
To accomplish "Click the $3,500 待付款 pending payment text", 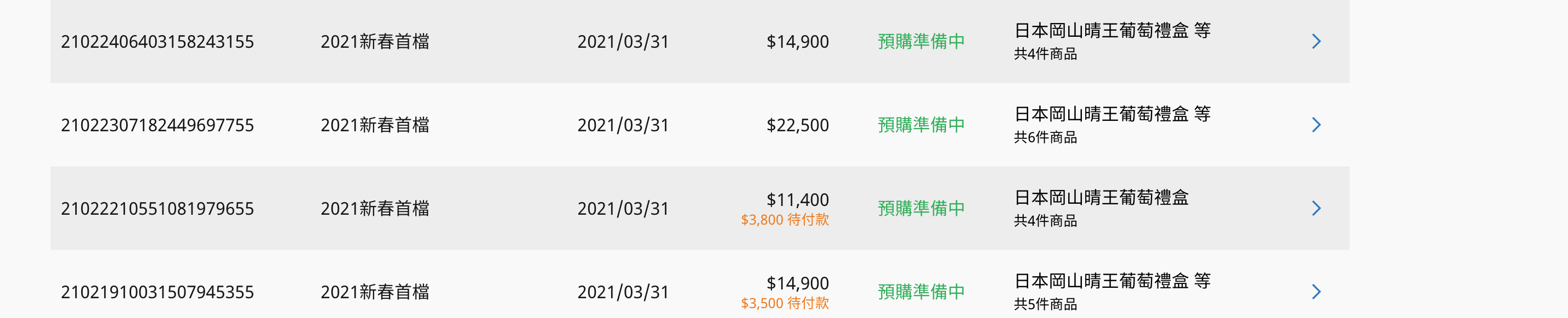I will (x=785, y=303).
